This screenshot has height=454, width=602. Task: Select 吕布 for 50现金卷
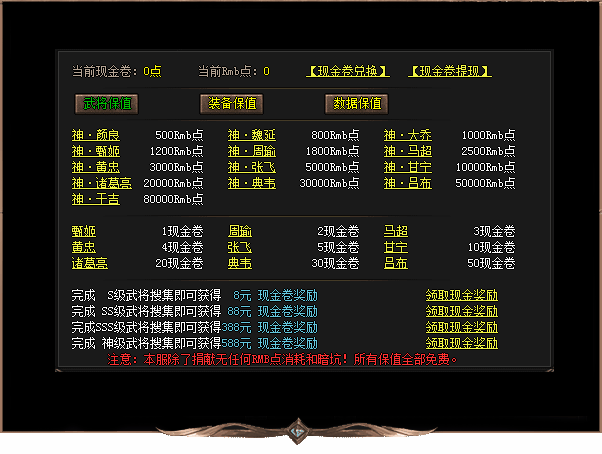[396, 263]
